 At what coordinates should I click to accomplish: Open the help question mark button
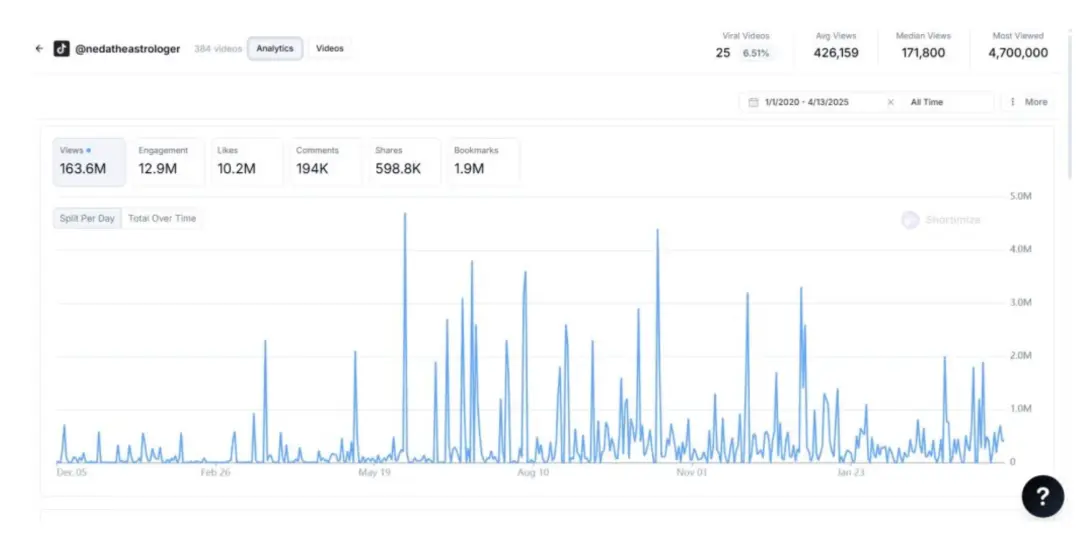pos(1042,496)
